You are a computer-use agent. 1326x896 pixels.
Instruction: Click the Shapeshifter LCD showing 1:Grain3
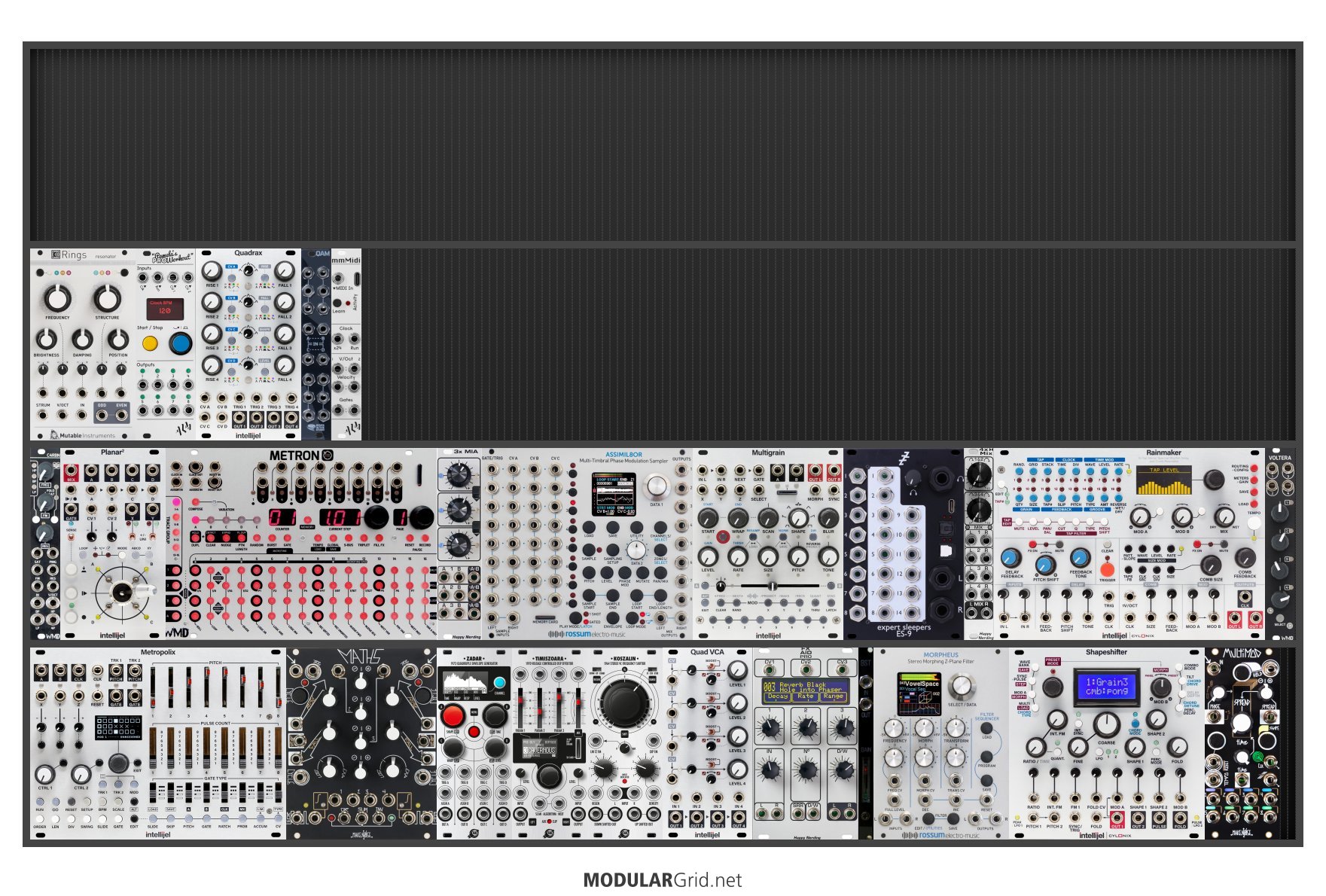pos(1107,686)
